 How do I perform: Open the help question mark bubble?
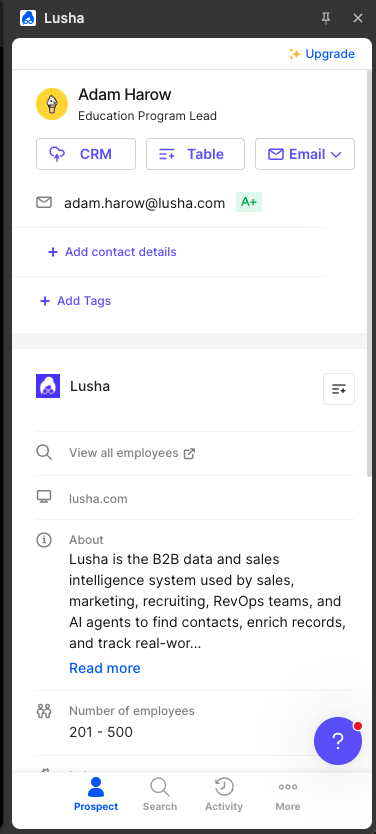tap(338, 741)
